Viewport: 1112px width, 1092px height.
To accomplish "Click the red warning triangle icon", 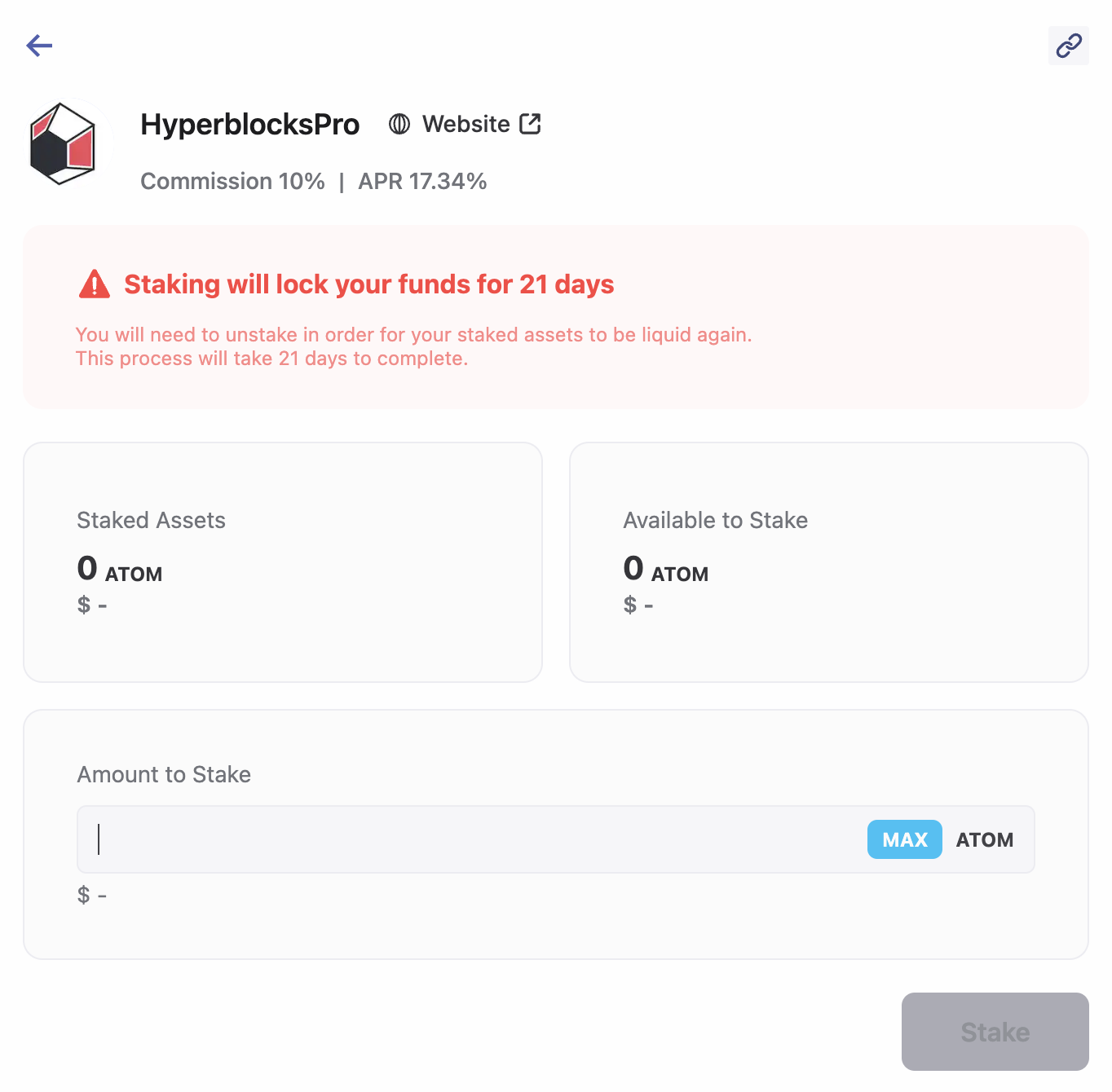I will pos(95,284).
